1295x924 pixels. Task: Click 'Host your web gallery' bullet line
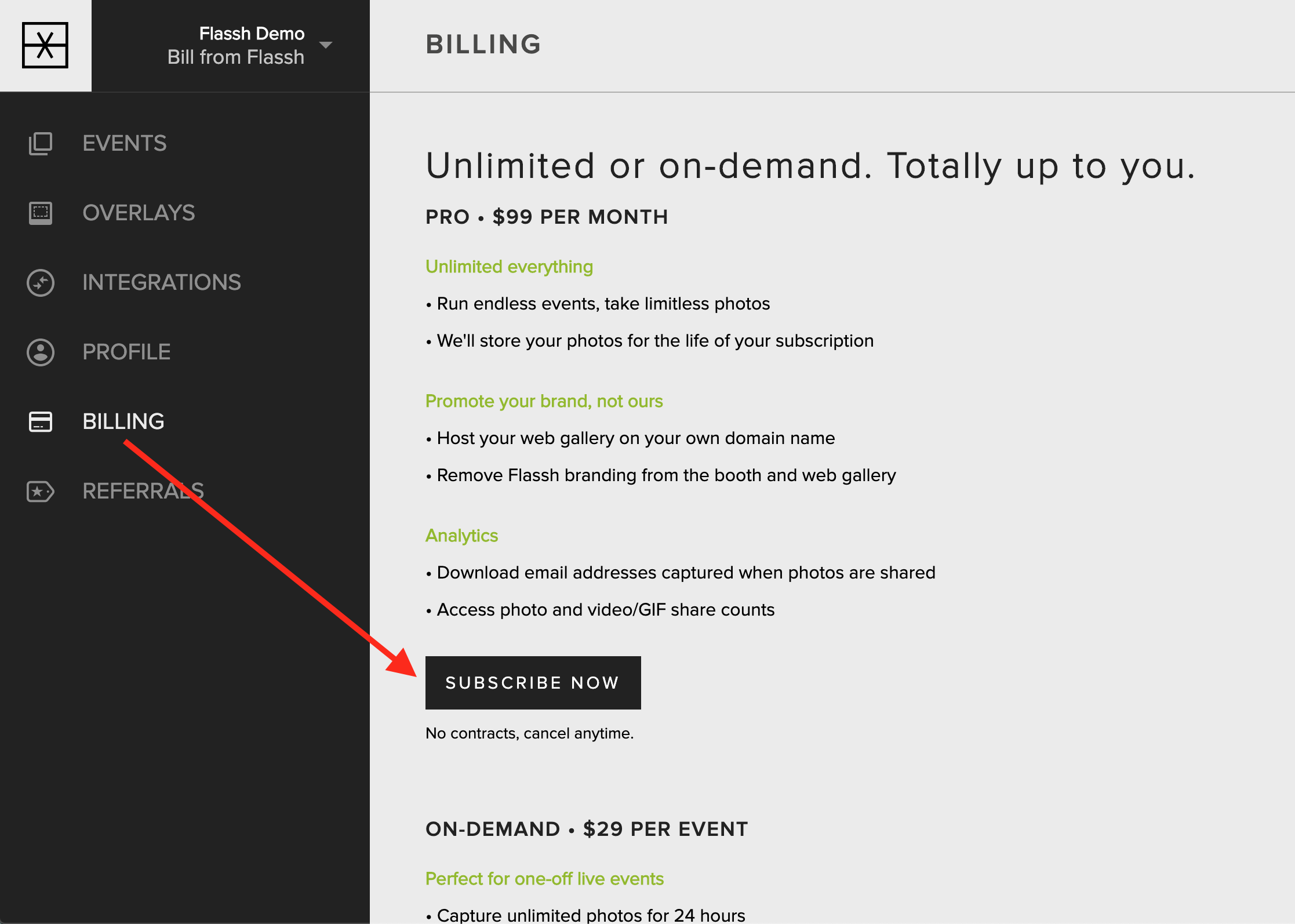630,438
